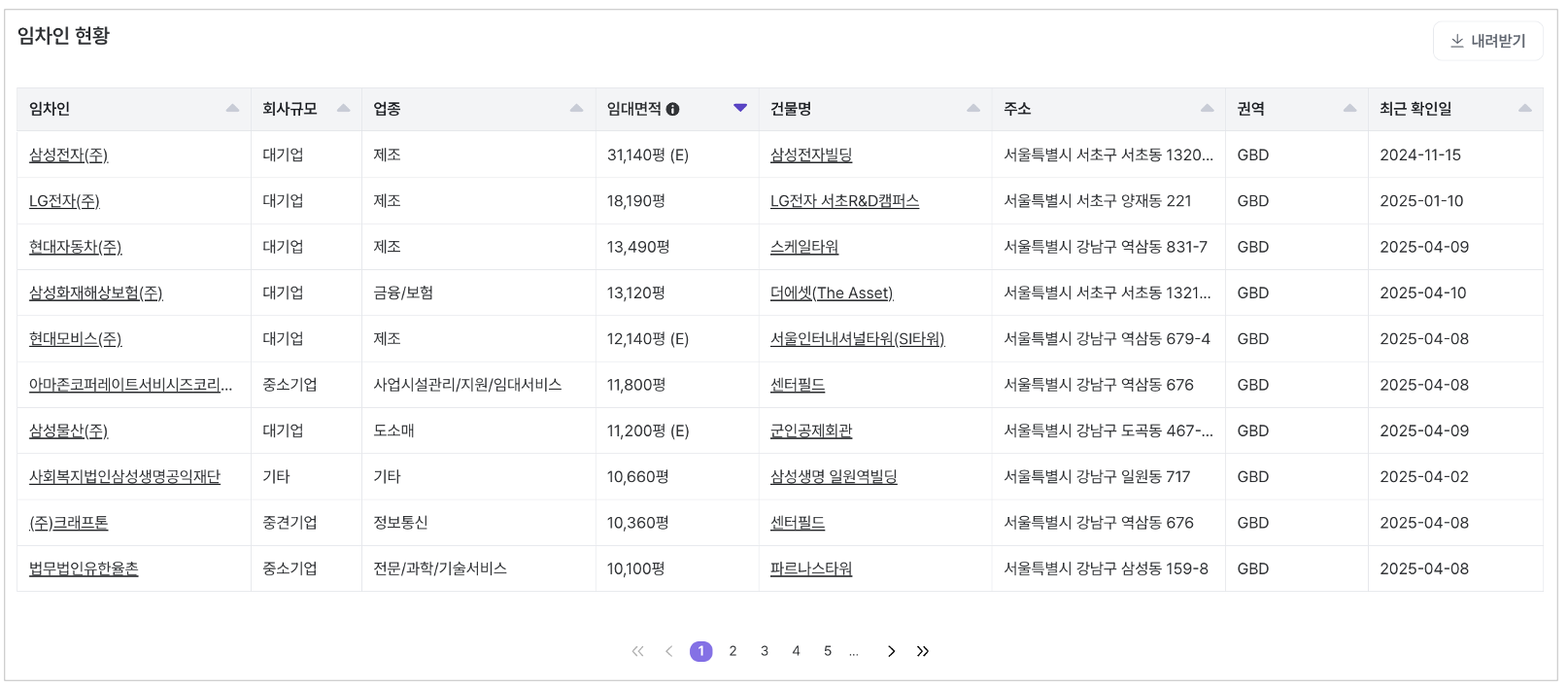Image resolution: width=1568 pixels, height=688 pixels.
Task: Select page 3 in pagination
Action: (765, 651)
